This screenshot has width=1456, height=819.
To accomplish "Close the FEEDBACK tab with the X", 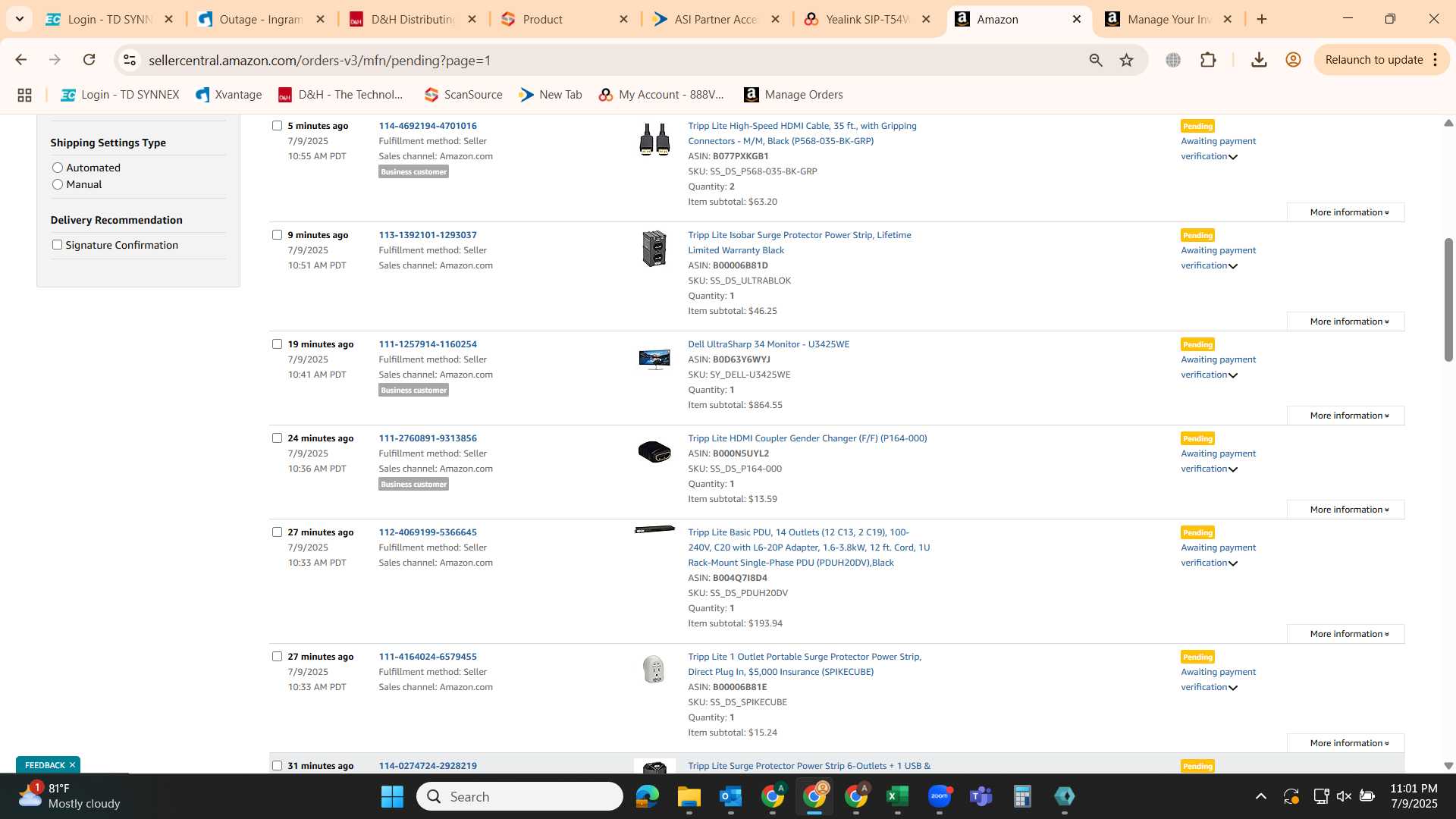I will (73, 765).
